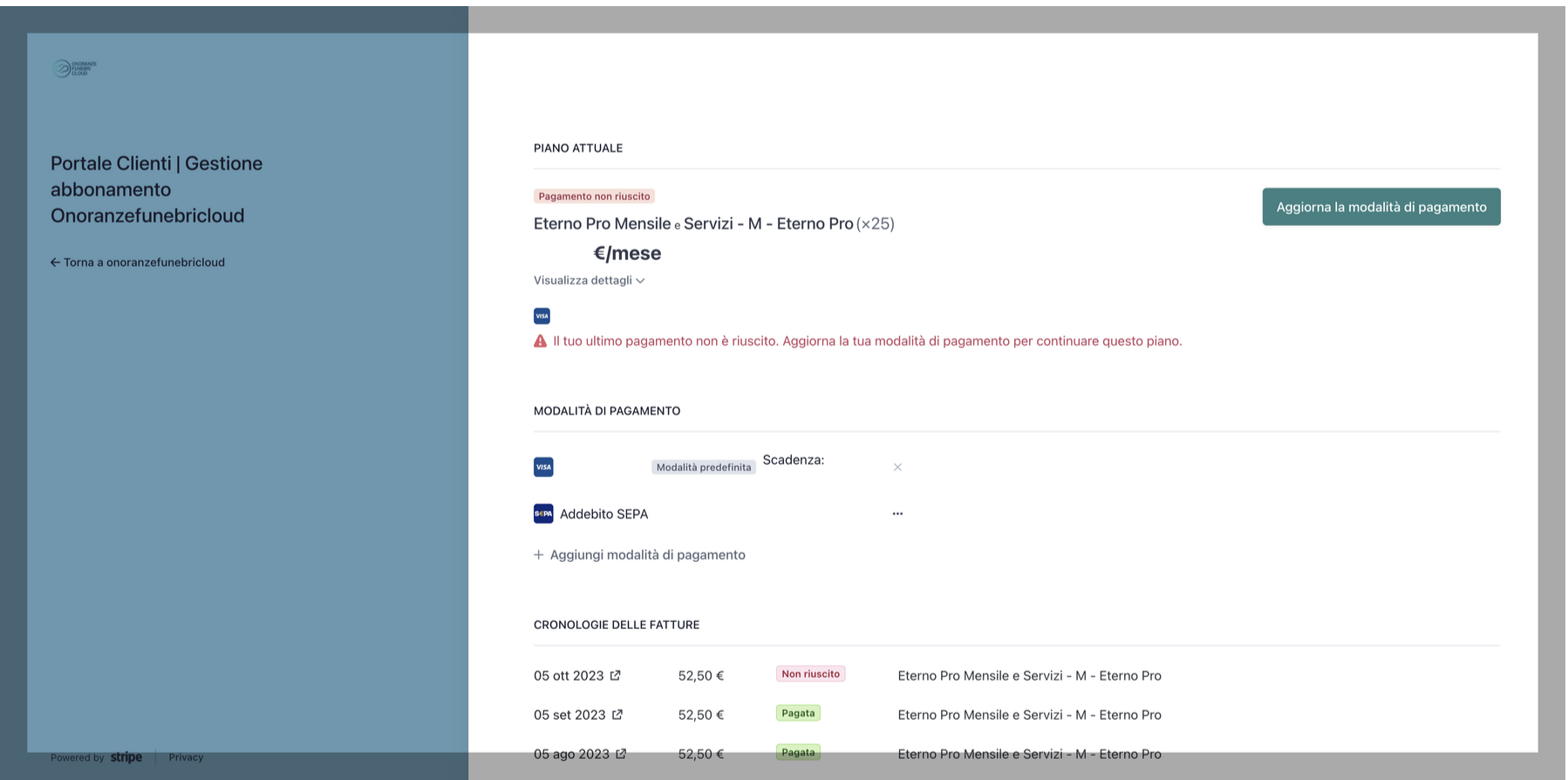Click the Visa card icon in Modalità di pagamento
The image size is (1568, 780).
pos(543,468)
